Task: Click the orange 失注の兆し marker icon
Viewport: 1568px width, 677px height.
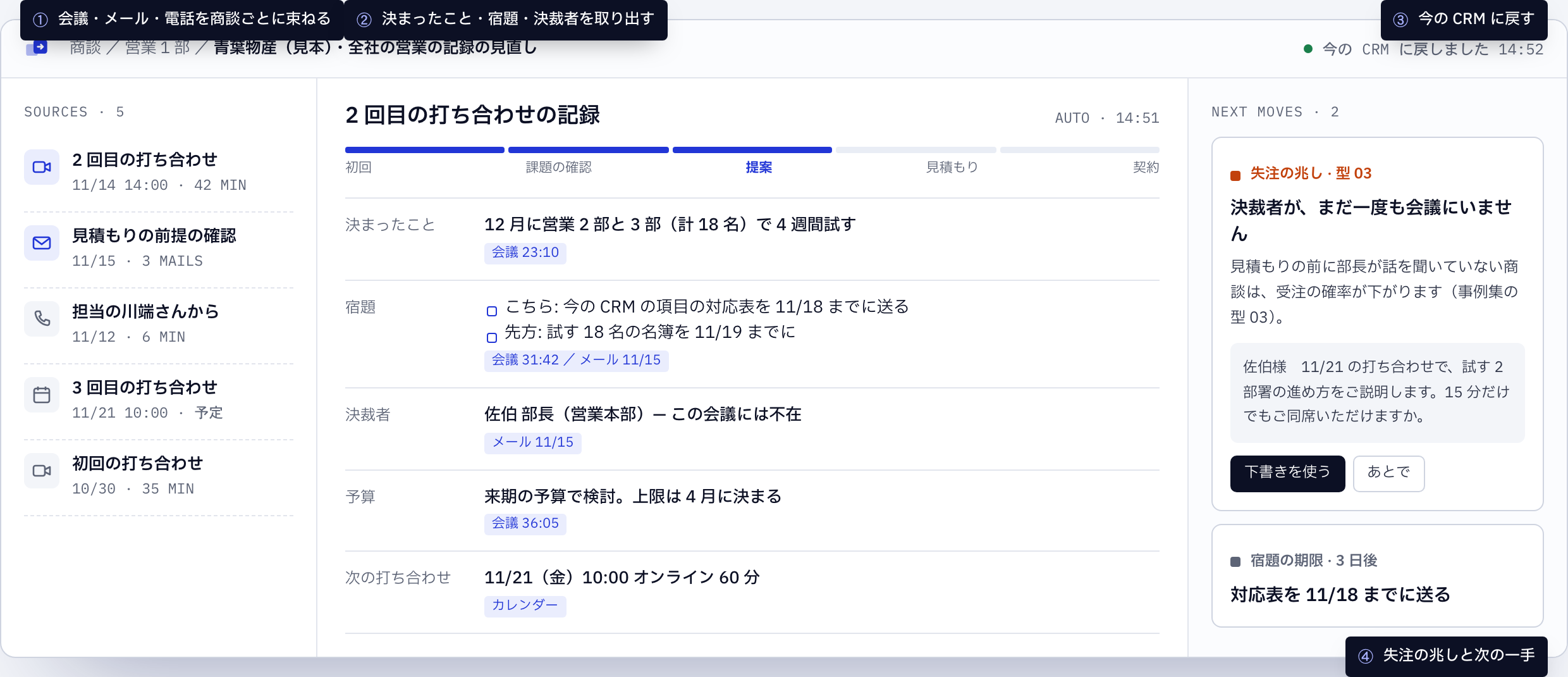Action: tap(1235, 175)
